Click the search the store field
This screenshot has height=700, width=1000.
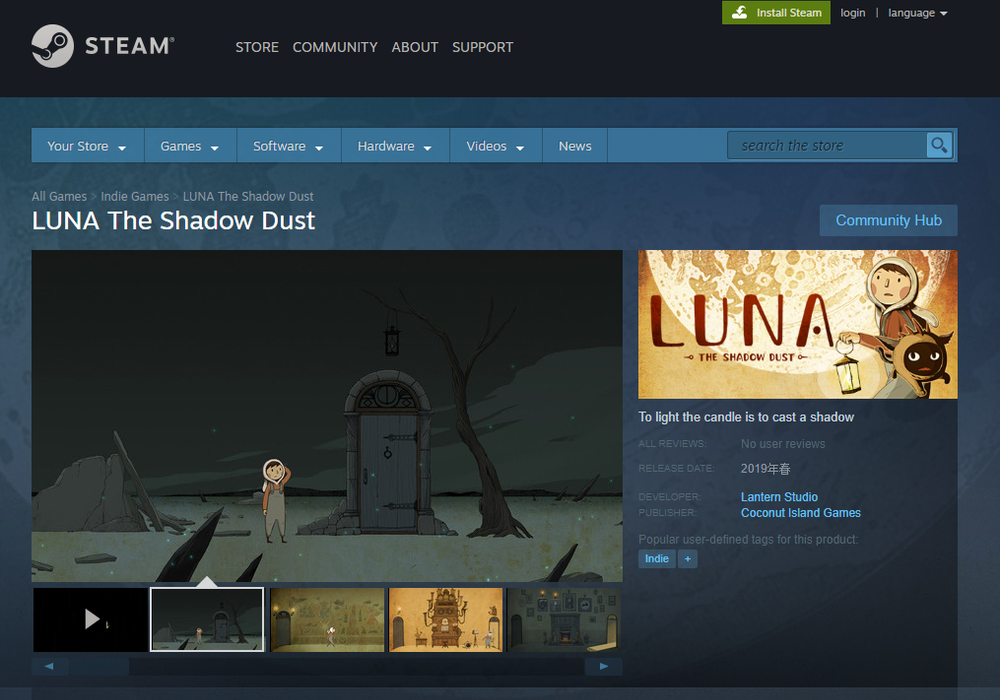(x=827, y=145)
